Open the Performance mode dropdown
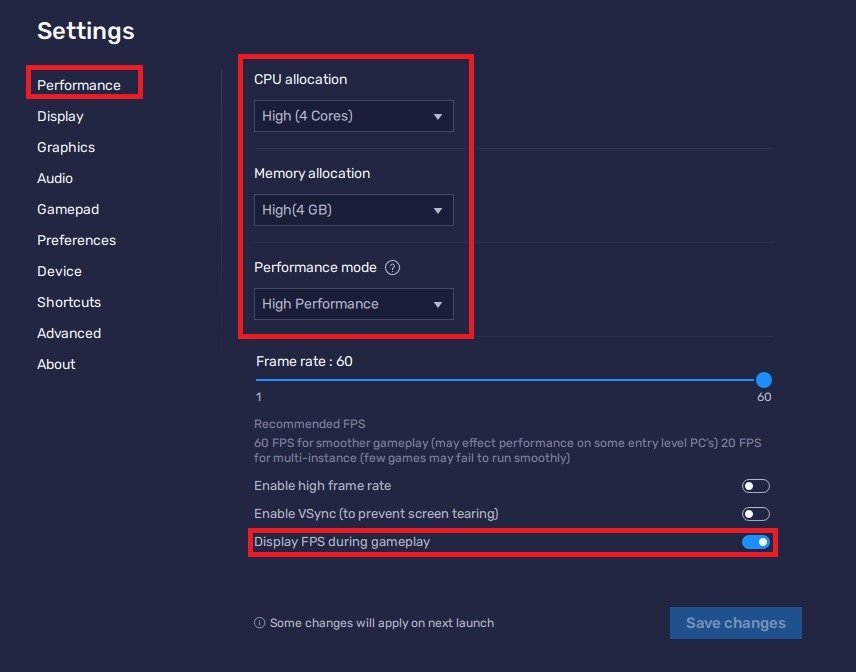This screenshot has height=672, width=856. 353,304
